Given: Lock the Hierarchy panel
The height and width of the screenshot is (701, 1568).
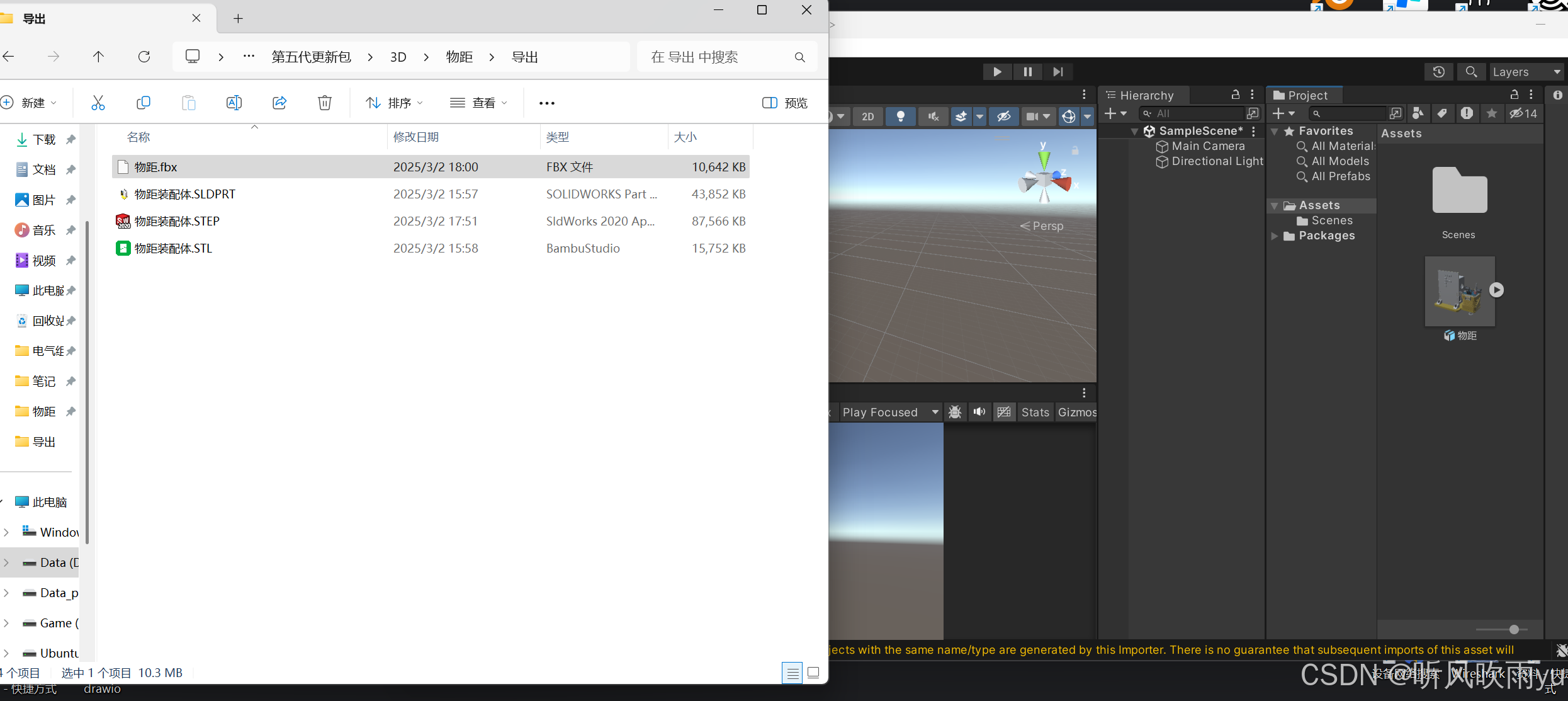Looking at the screenshot, I should (x=1235, y=94).
